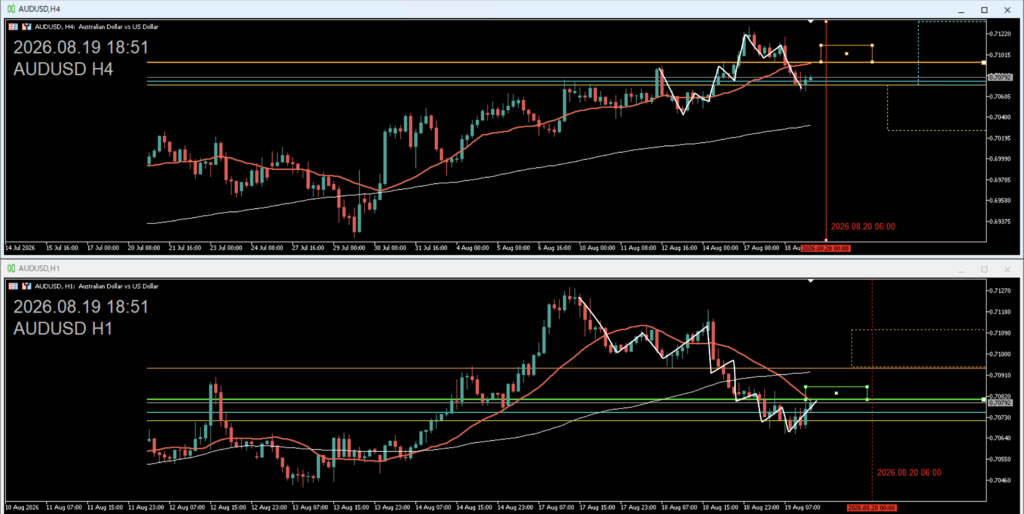Click the 0.70792 current price label on H4 scale
Image resolution: width=1024 pixels, height=514 pixels.
(x=999, y=77)
